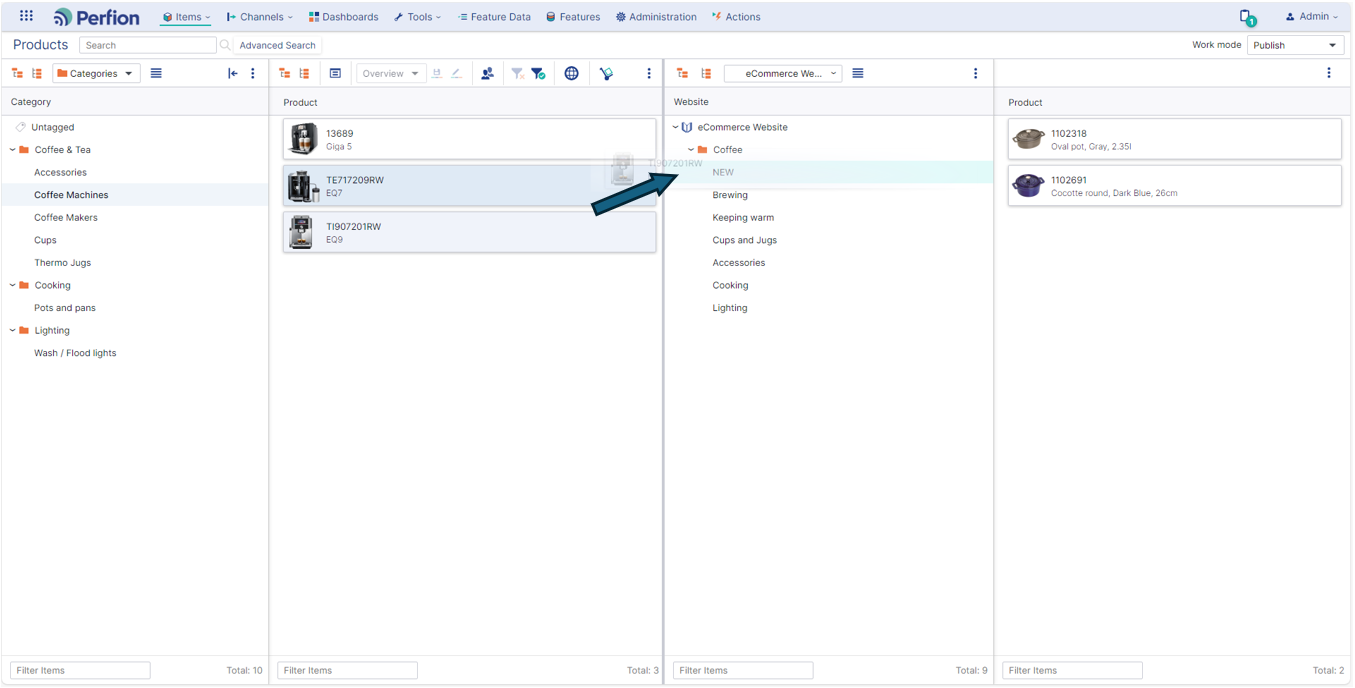Open Product panel's three-dot menu next to tag
The height and width of the screenshot is (688, 1355).
649,73
